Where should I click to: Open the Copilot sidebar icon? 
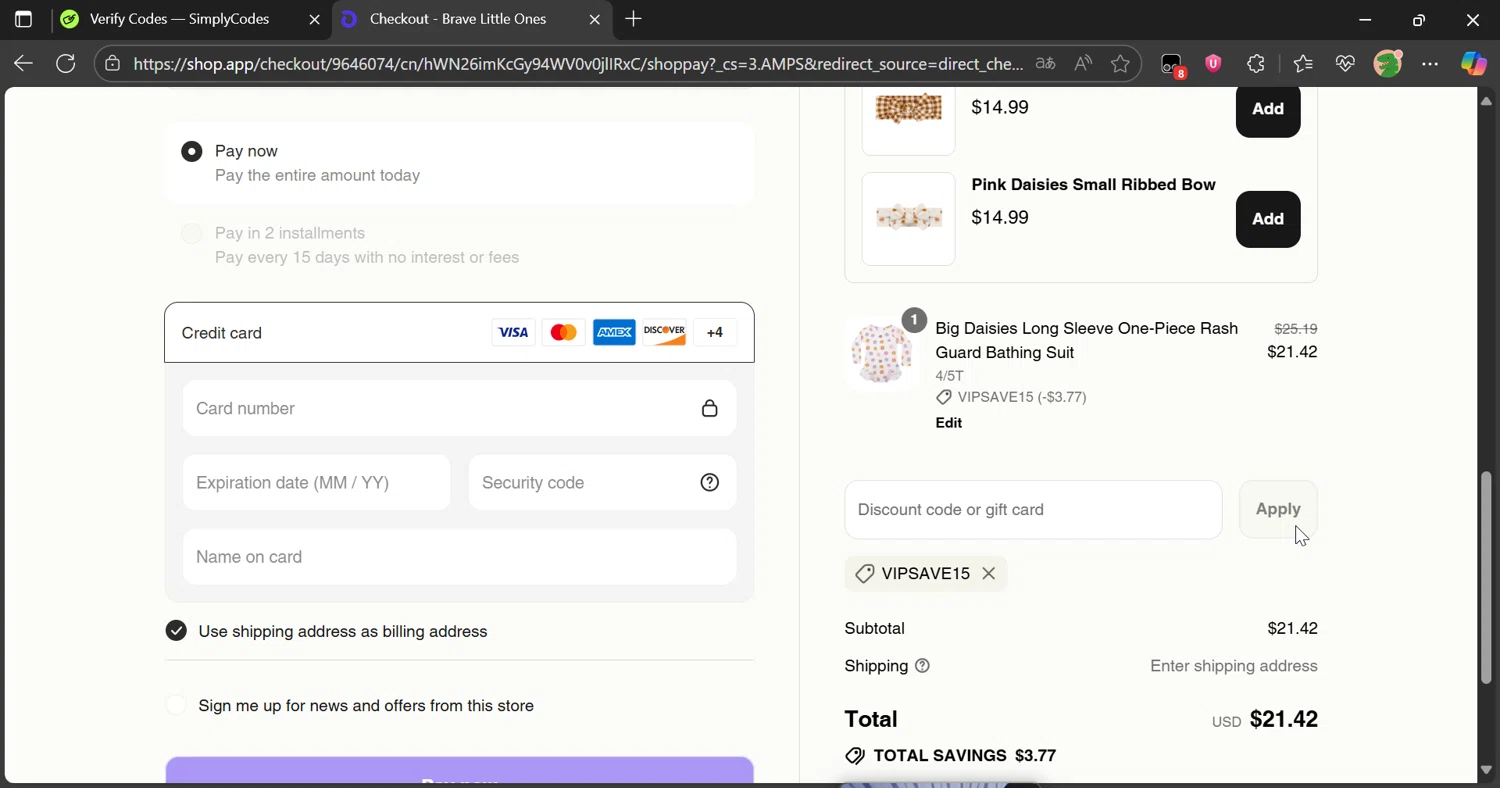[x=1474, y=64]
